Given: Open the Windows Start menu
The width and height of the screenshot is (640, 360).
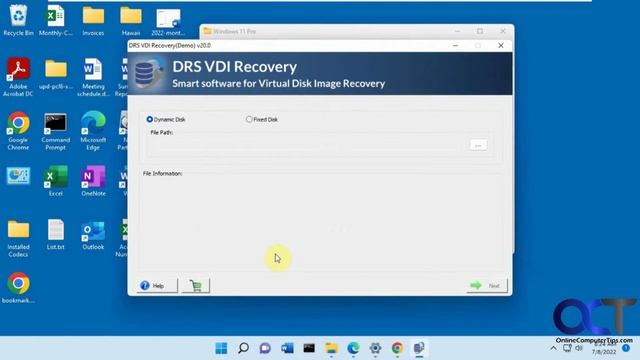Looking at the screenshot, I should (x=221, y=348).
